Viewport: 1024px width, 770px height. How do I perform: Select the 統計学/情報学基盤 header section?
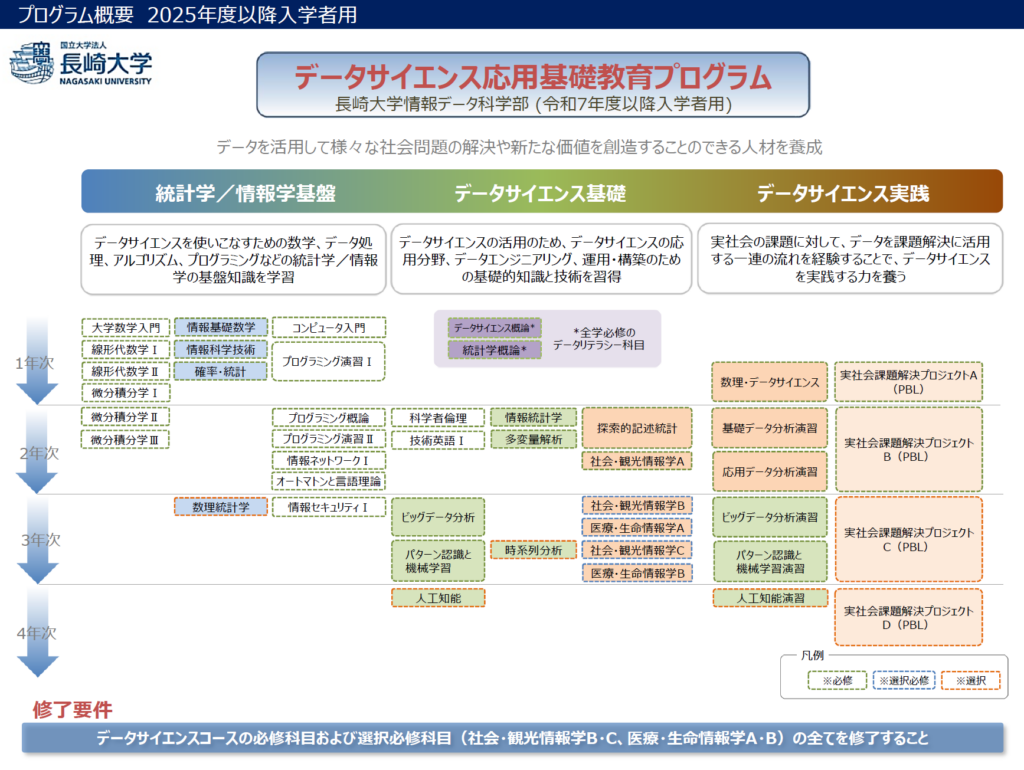coord(236,193)
